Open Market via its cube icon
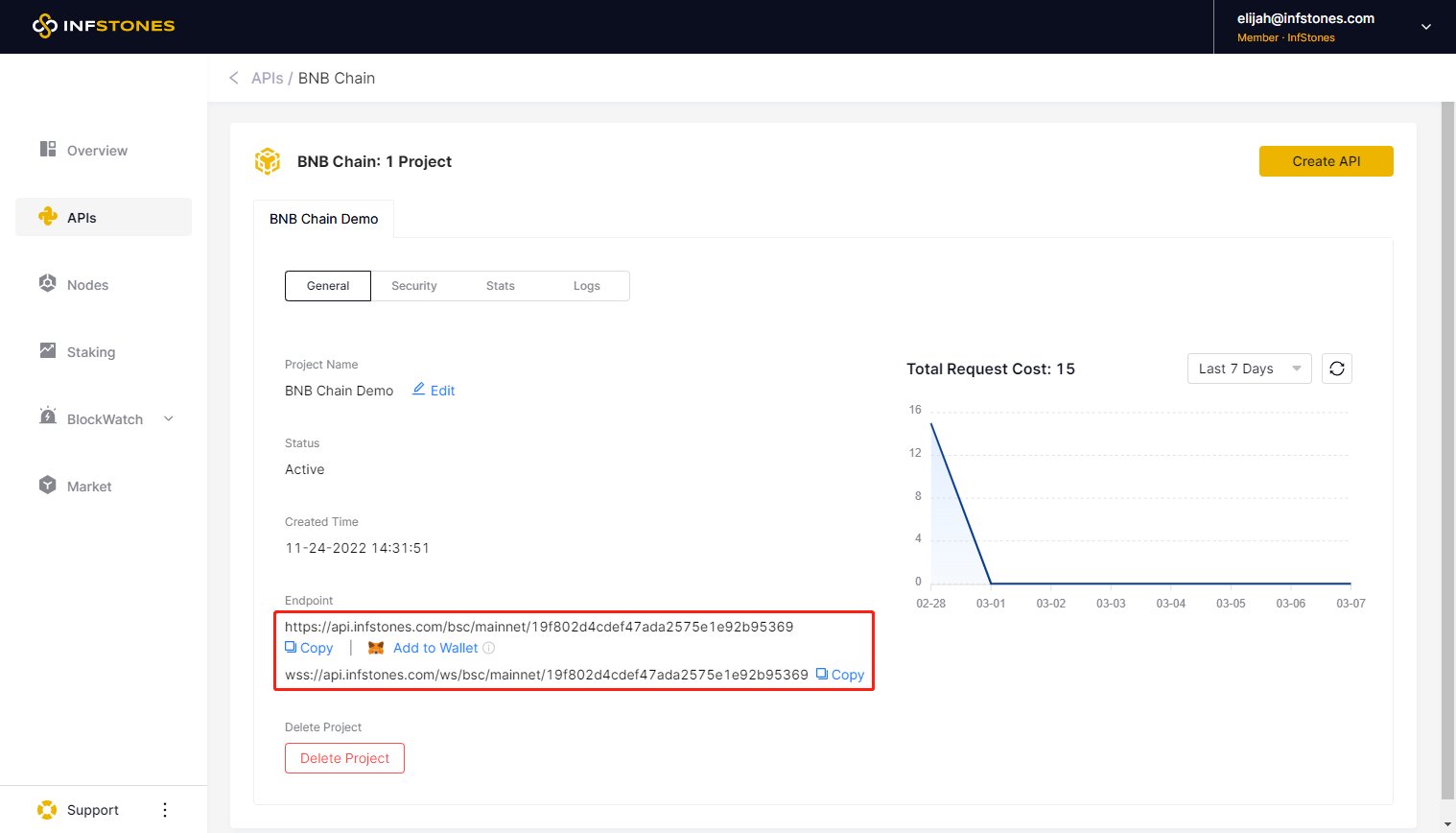Image resolution: width=1456 pixels, height=833 pixels. pos(48,485)
